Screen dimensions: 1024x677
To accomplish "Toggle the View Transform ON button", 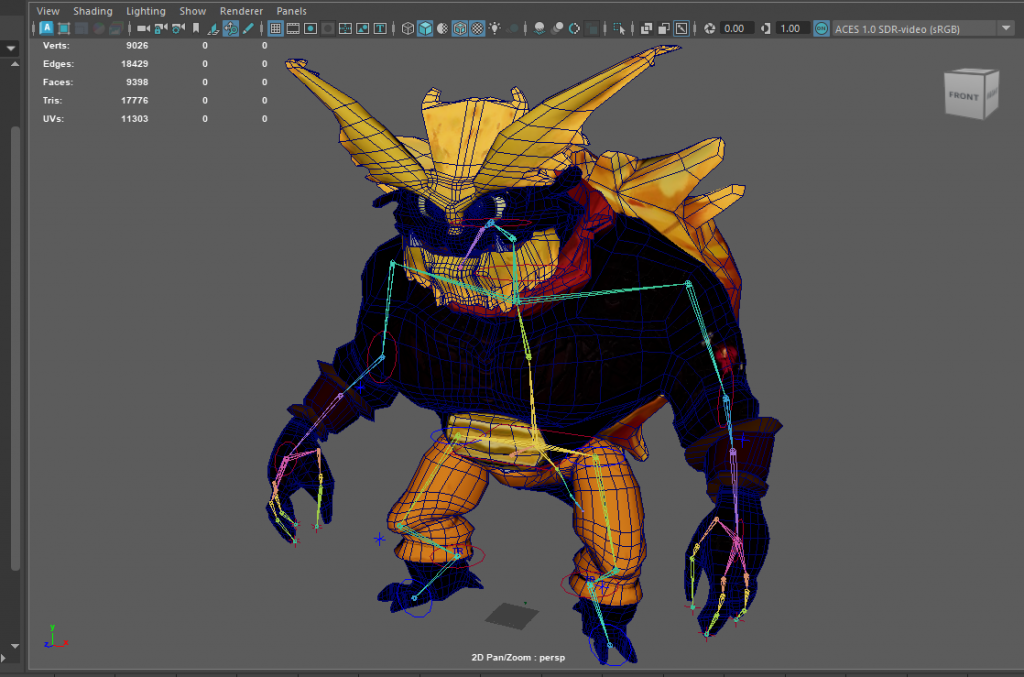I will (x=822, y=28).
